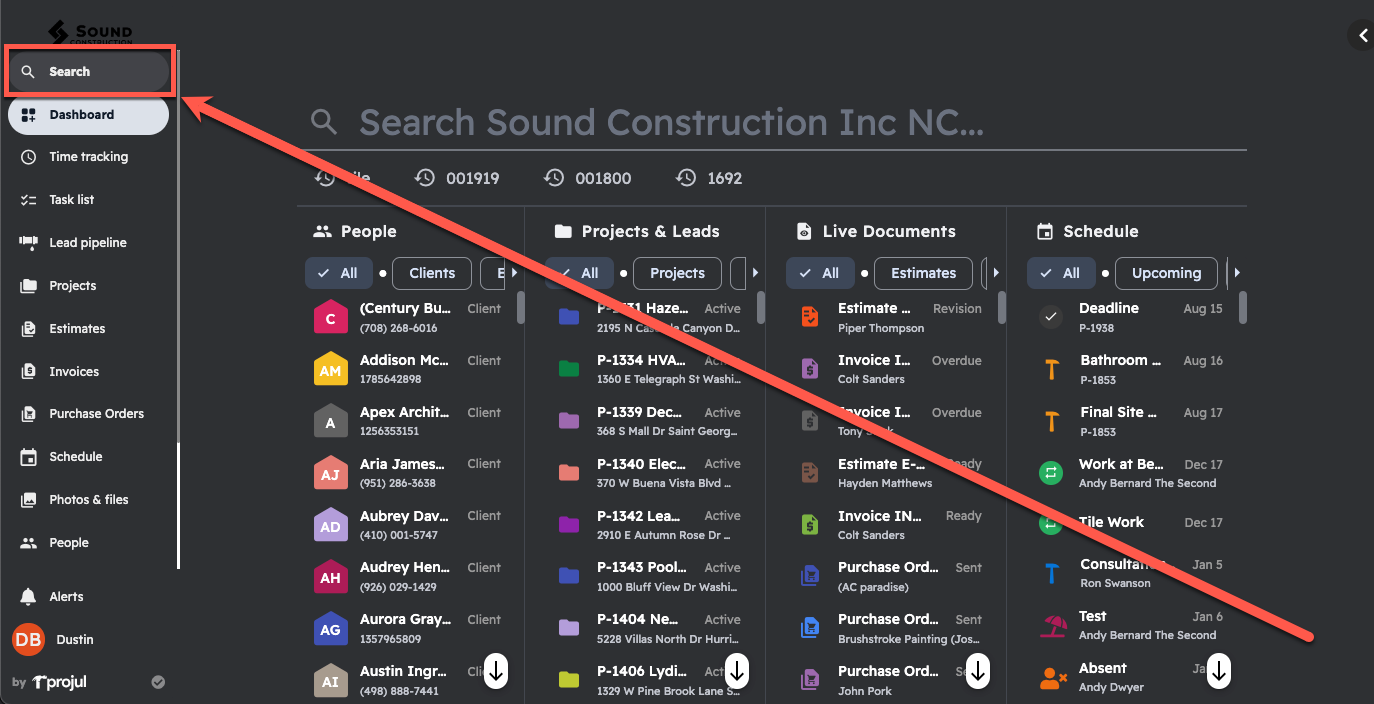Go to Estimates in the sidebar
The height and width of the screenshot is (704, 1374).
pos(77,329)
